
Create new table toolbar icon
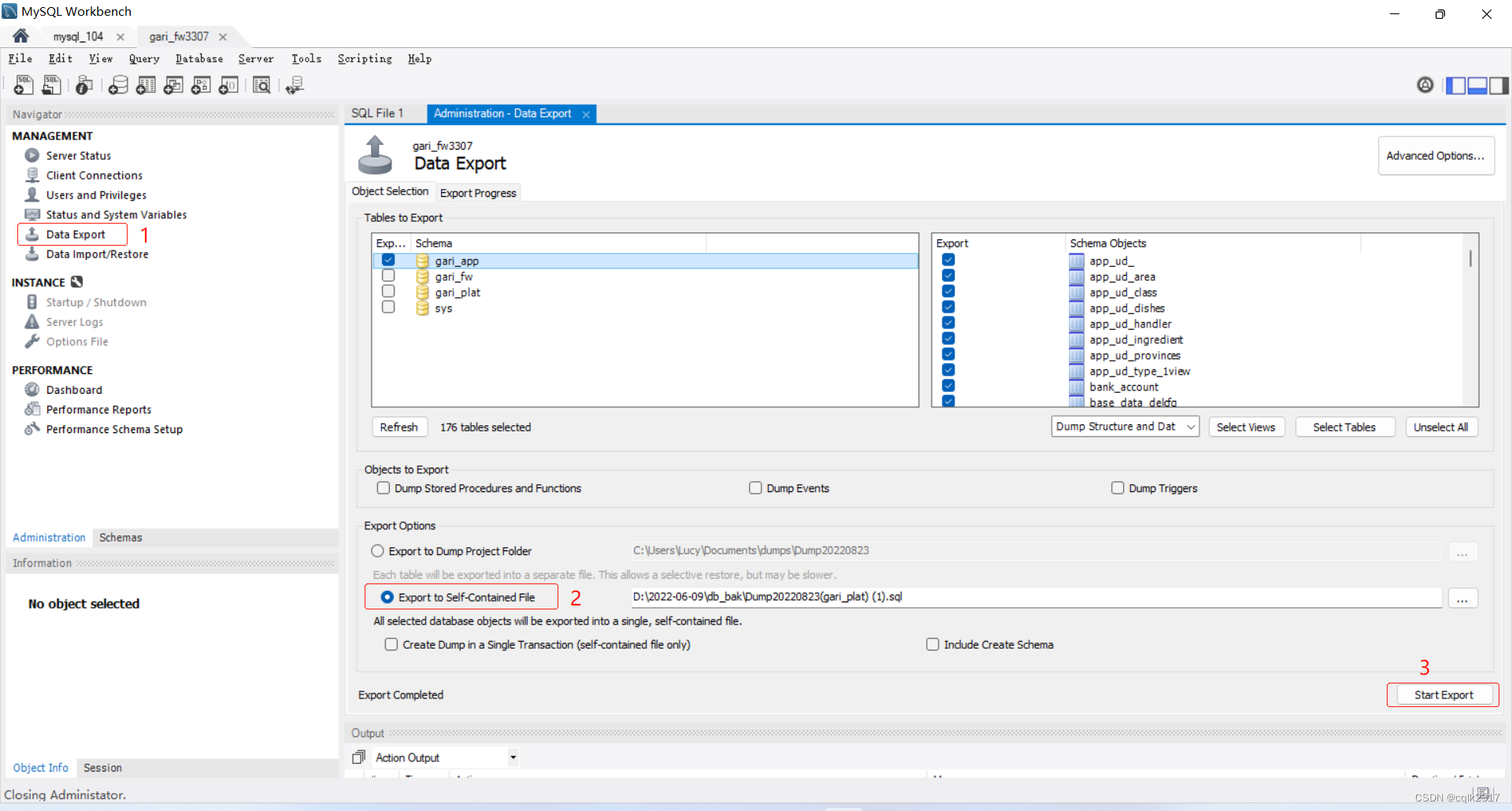[146, 85]
